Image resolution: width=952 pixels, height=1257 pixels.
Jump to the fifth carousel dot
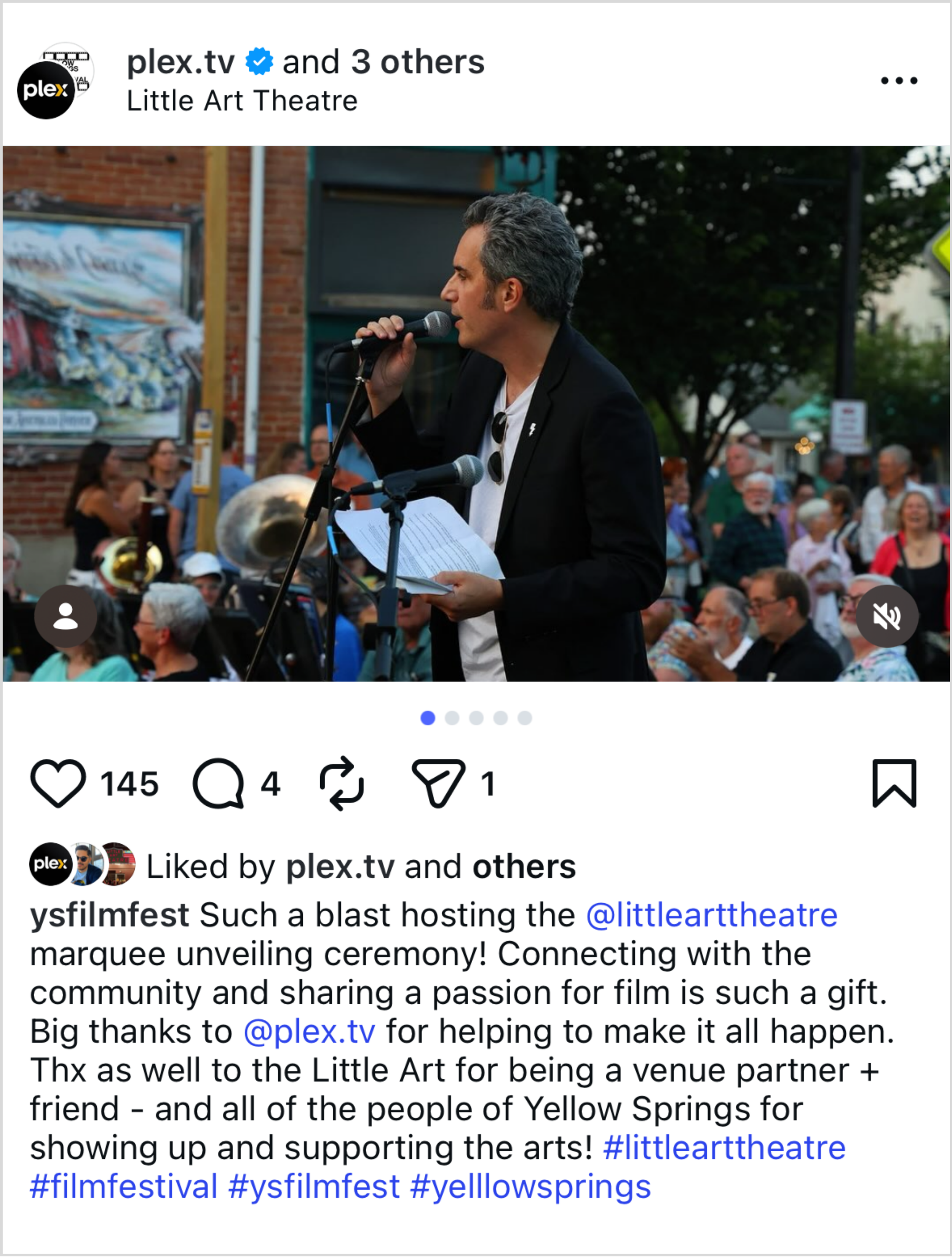click(x=525, y=718)
